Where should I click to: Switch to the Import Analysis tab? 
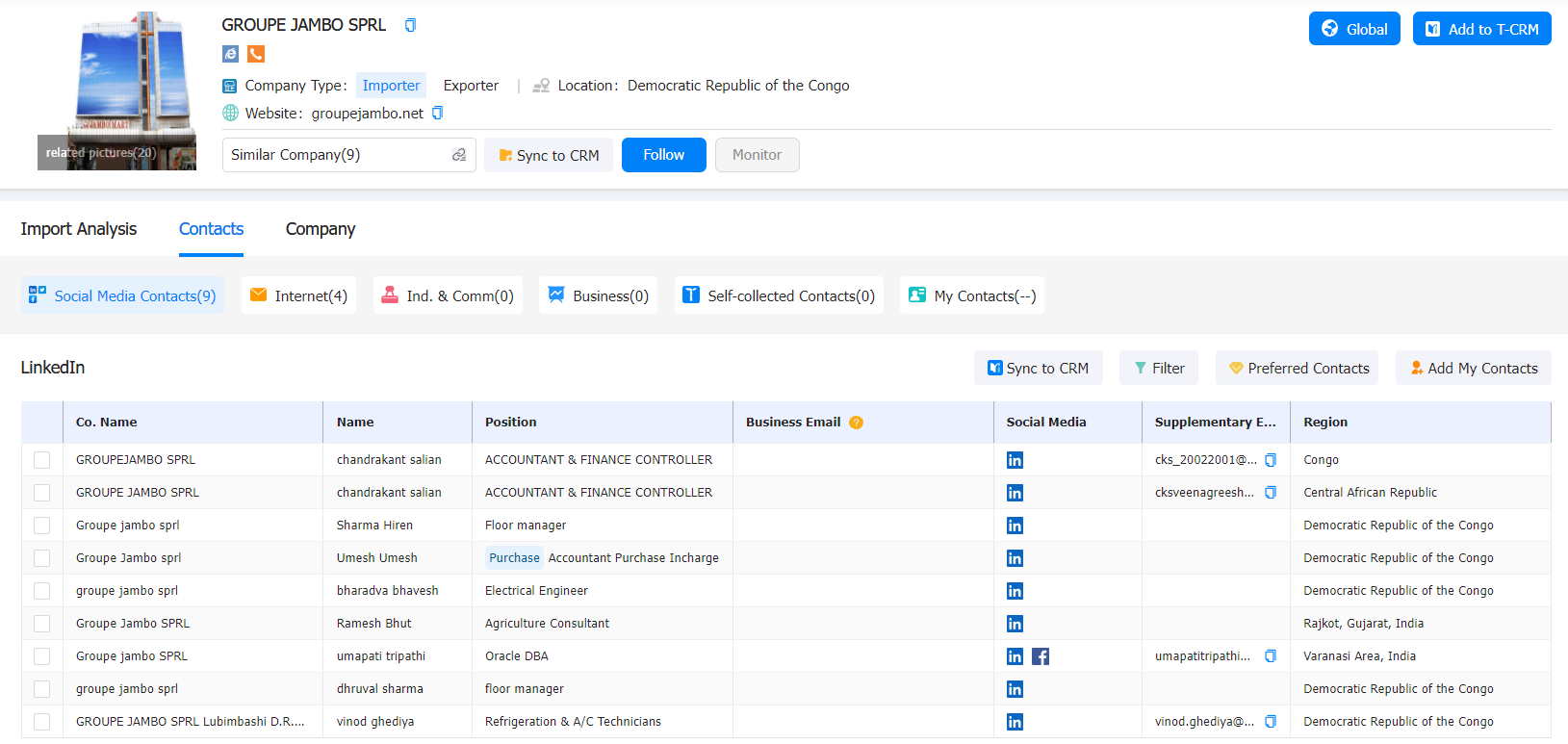79,229
